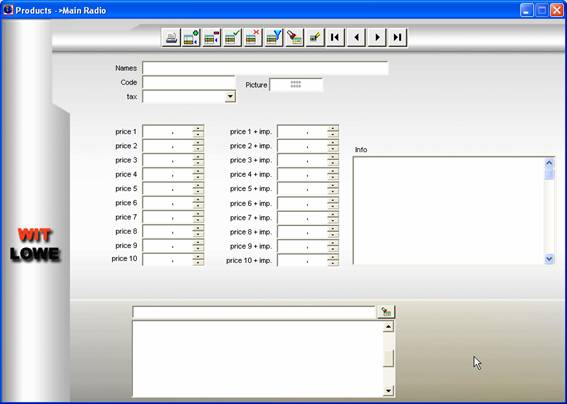Click the Info box scrollbar down arrow
567x404 pixels.
click(549, 259)
